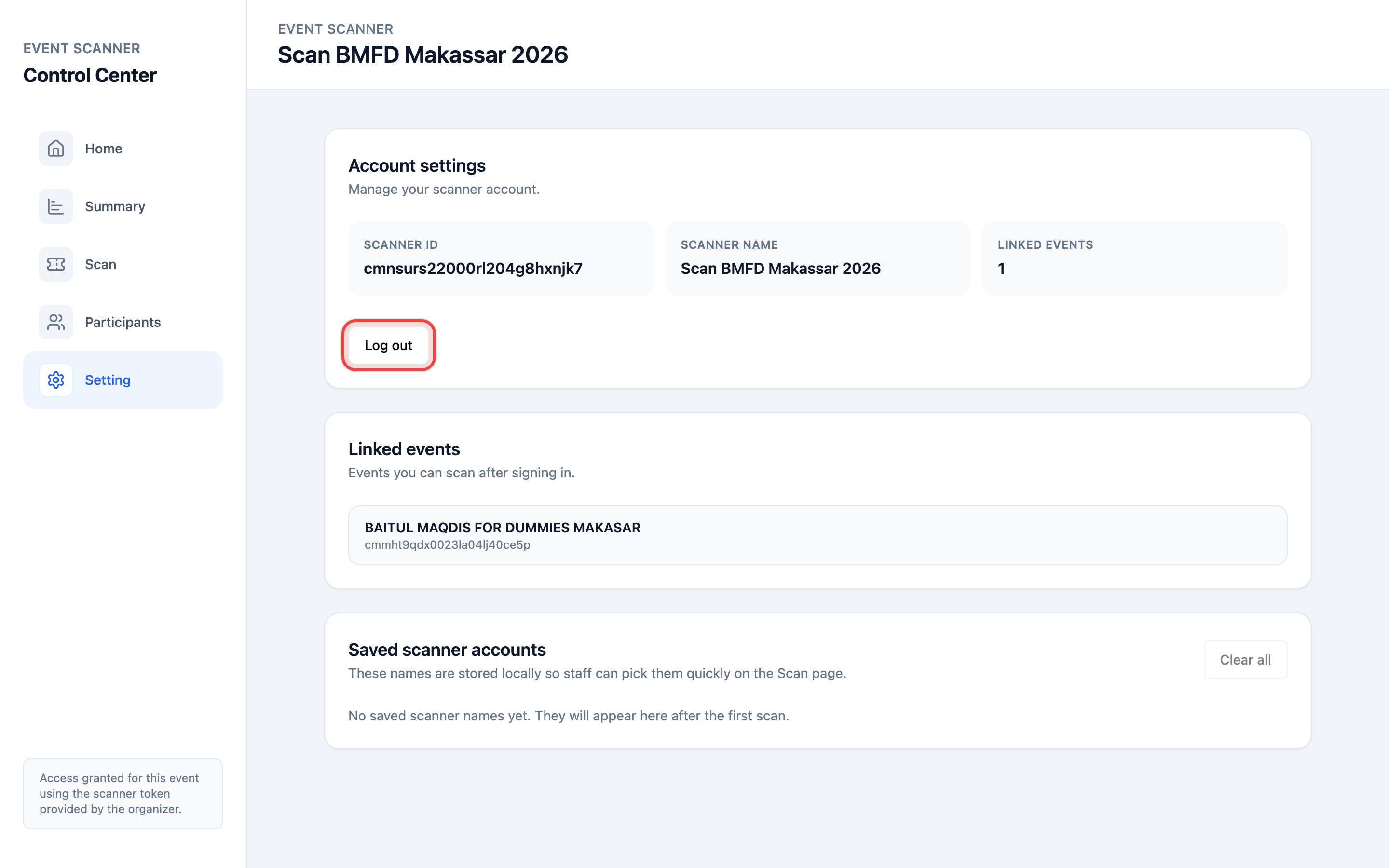Click 'Events you can scan after signing in.'
This screenshot has width=1389, height=868.
462,473
